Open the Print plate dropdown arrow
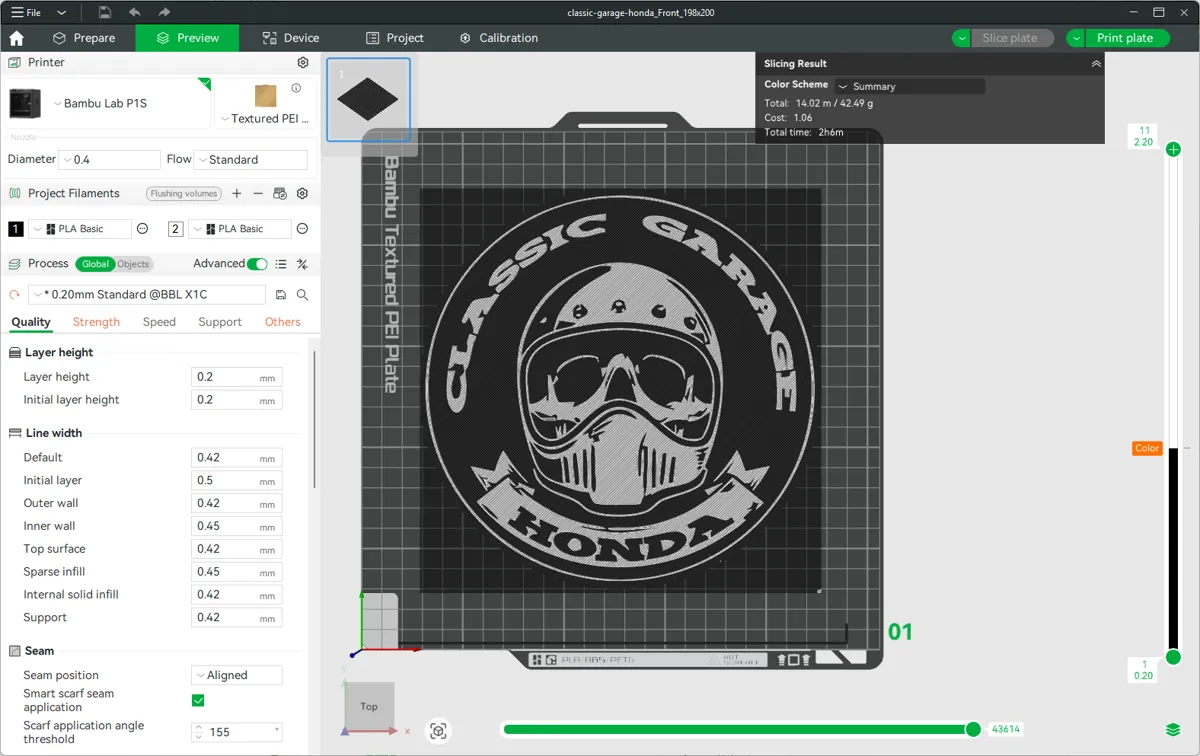The height and width of the screenshot is (756, 1200). tap(1076, 38)
